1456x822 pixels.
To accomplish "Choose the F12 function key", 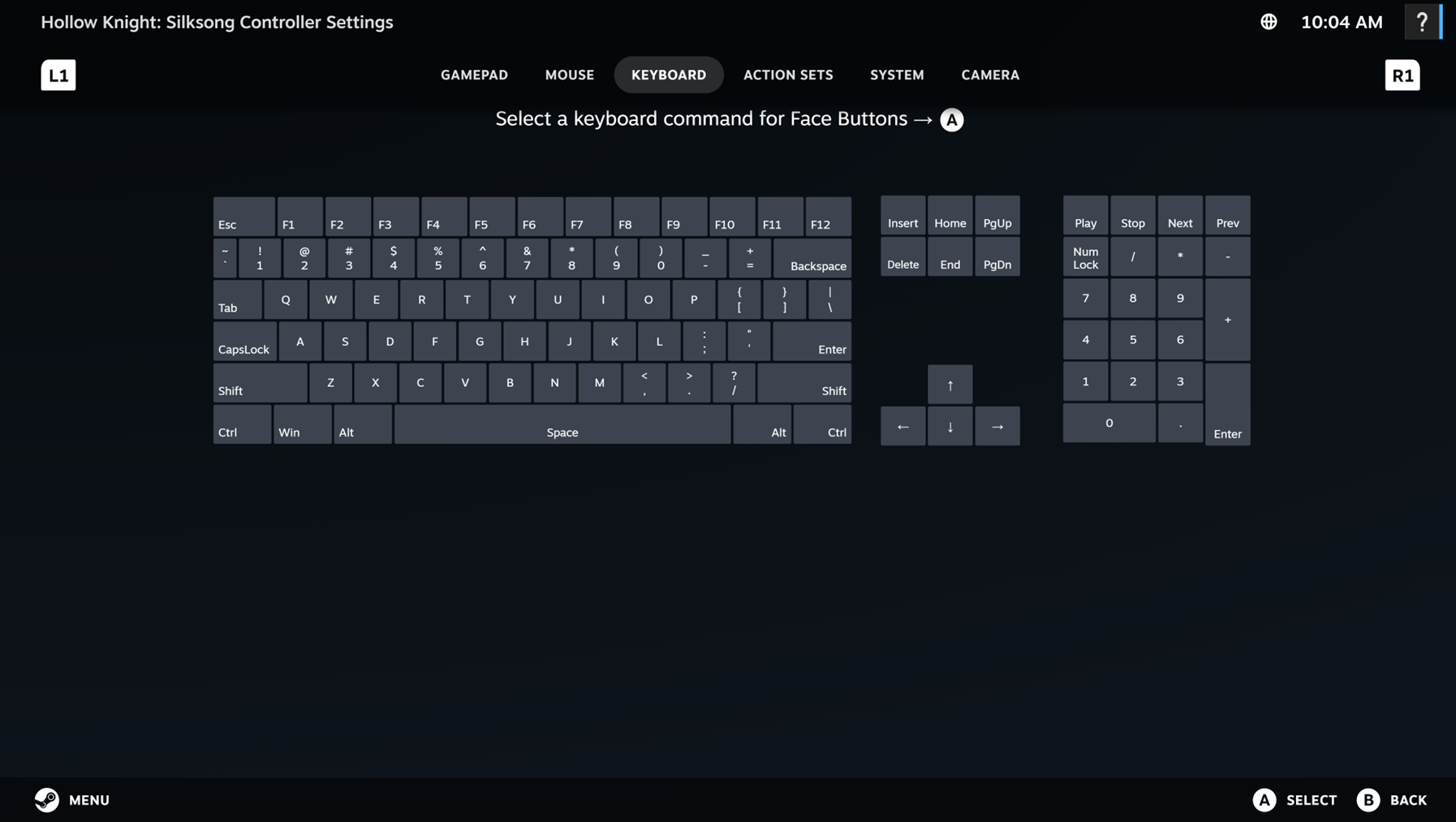I will pos(829,217).
